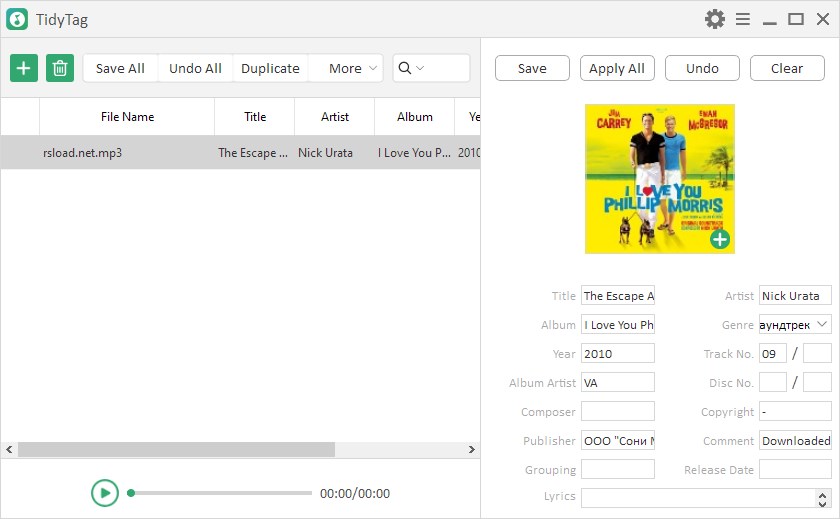Click the Apply All button

pyautogui.click(x=617, y=68)
